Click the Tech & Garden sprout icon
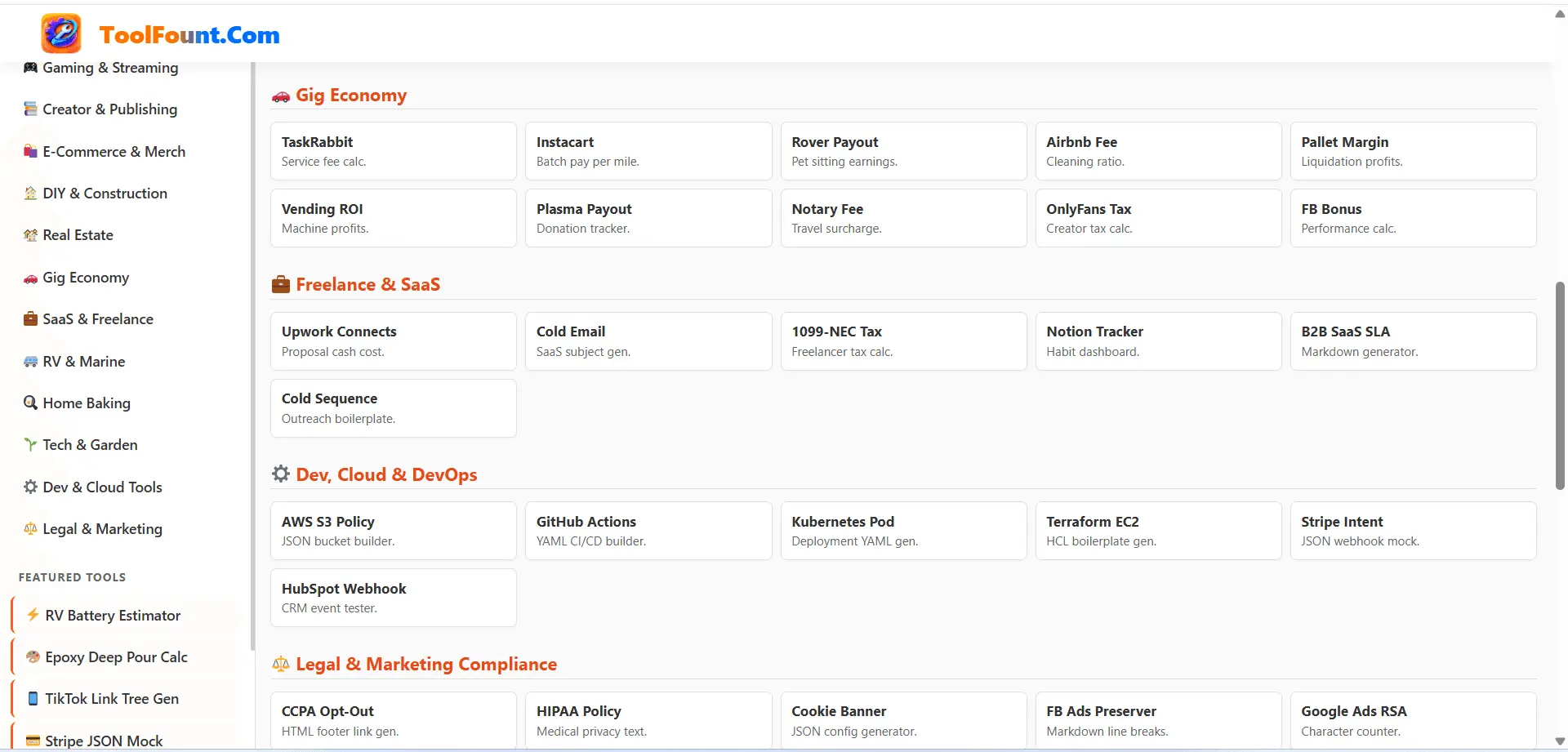 pyautogui.click(x=30, y=444)
